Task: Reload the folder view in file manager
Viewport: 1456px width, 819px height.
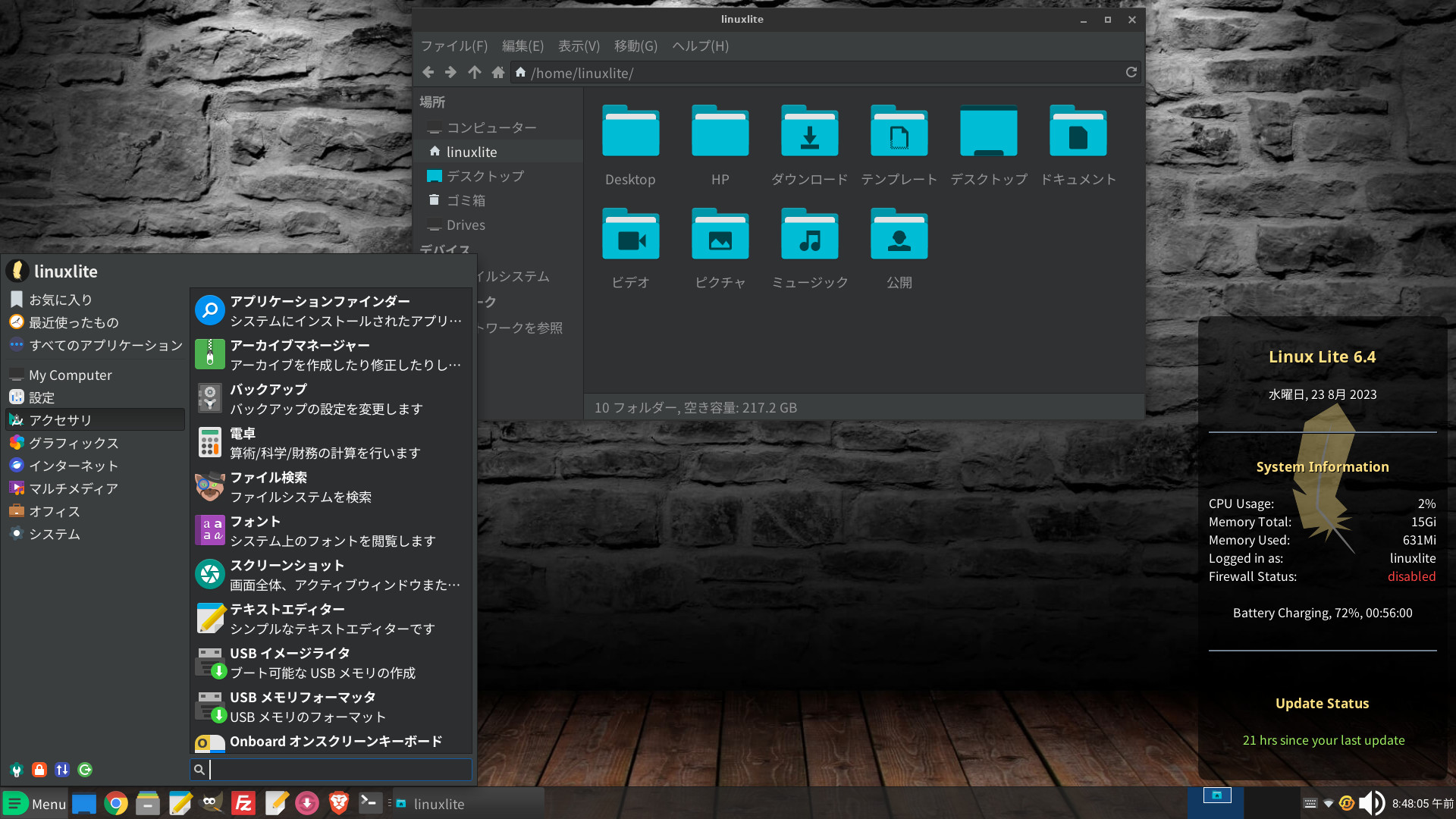Action: click(x=1131, y=72)
